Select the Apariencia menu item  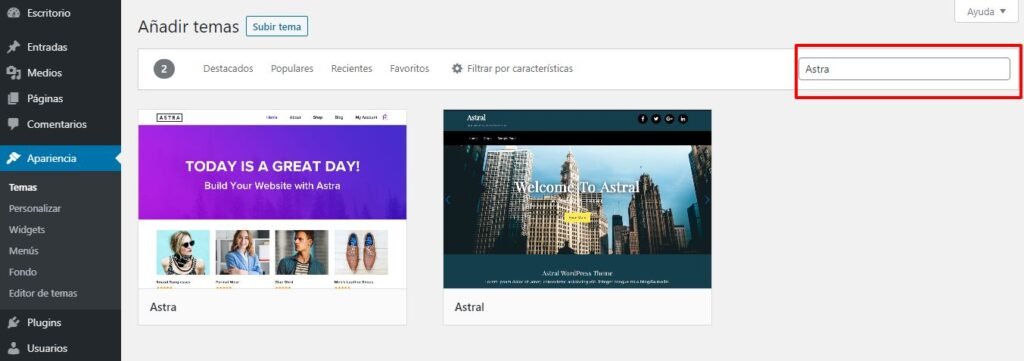click(60, 158)
